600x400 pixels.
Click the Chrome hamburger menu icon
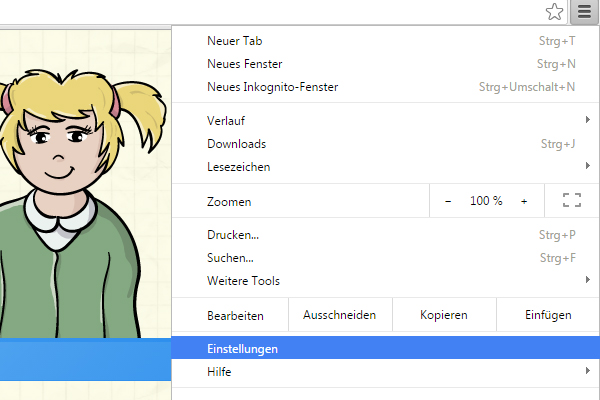point(584,12)
